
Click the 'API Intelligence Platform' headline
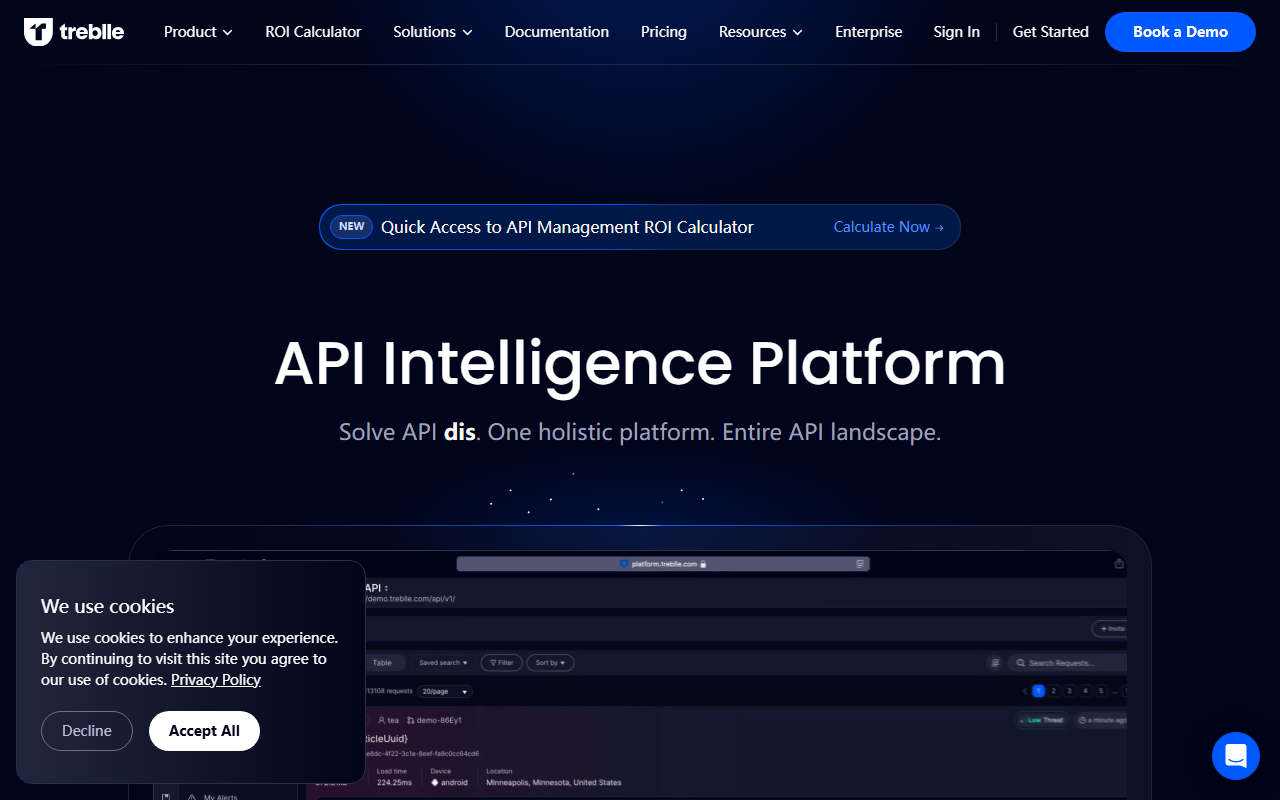click(x=640, y=364)
